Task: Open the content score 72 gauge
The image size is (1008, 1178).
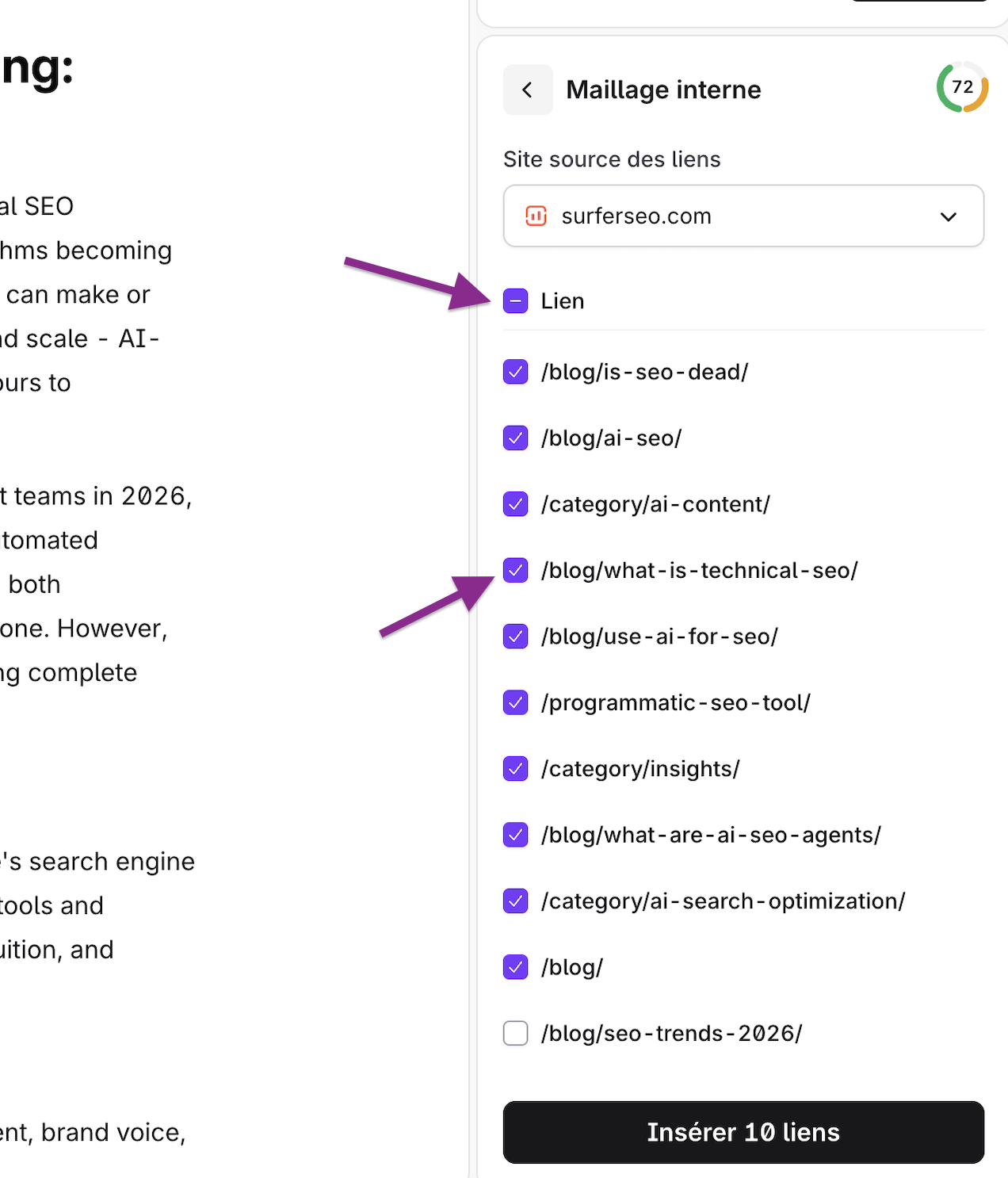Action: point(962,87)
